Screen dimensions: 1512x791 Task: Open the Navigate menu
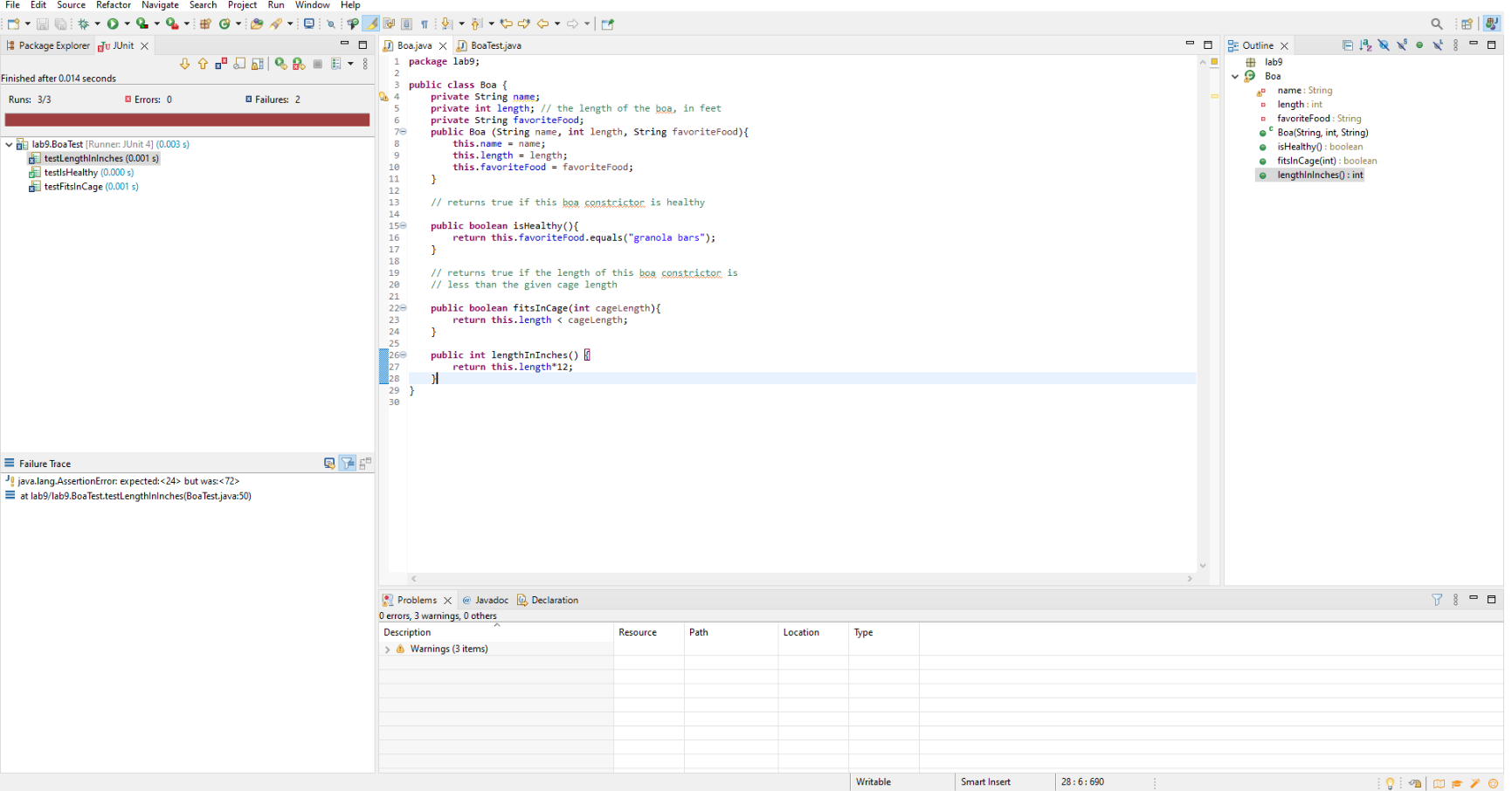[160, 5]
